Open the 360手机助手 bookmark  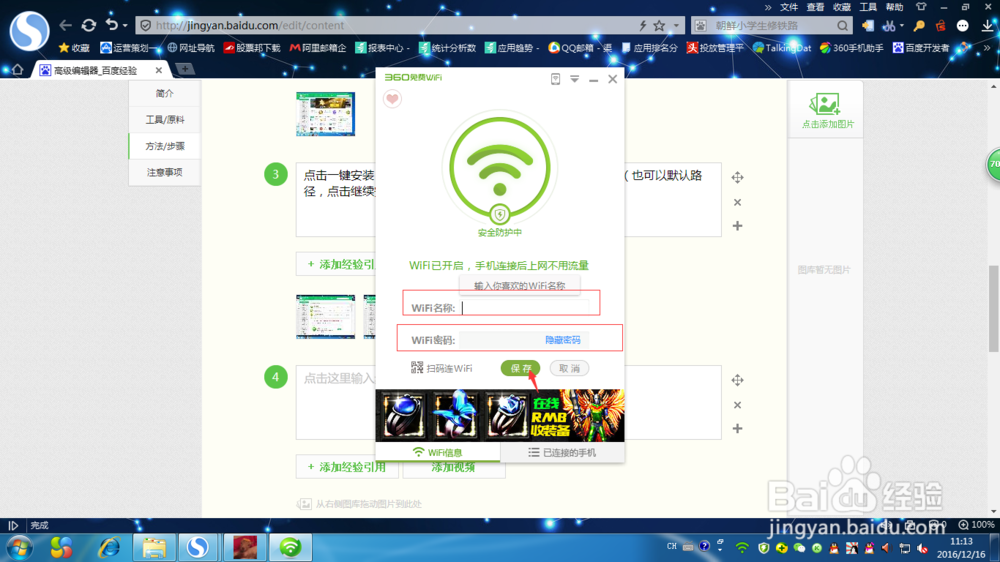pos(851,48)
